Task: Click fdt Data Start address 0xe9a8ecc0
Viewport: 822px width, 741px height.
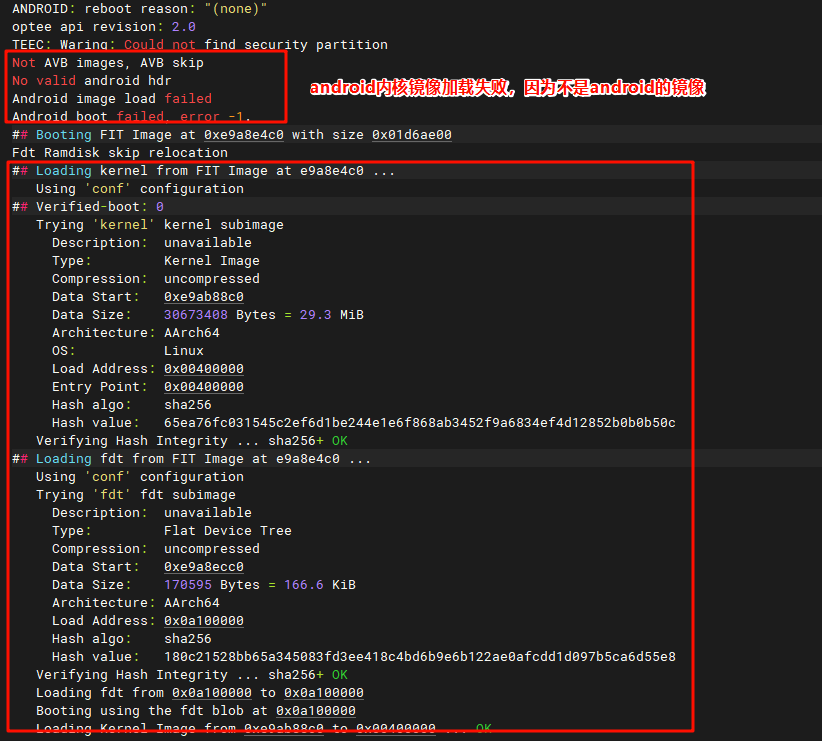Action: pos(203,567)
